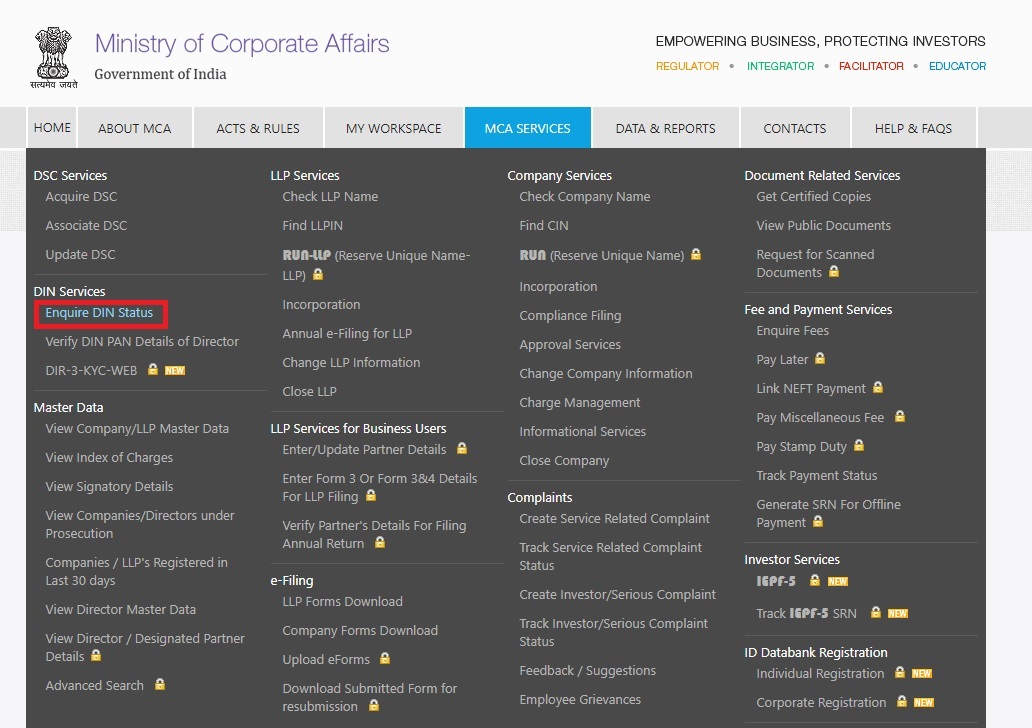Click lock icon beside Advanced Search
This screenshot has width=1032, height=728.
pyautogui.click(x=160, y=685)
